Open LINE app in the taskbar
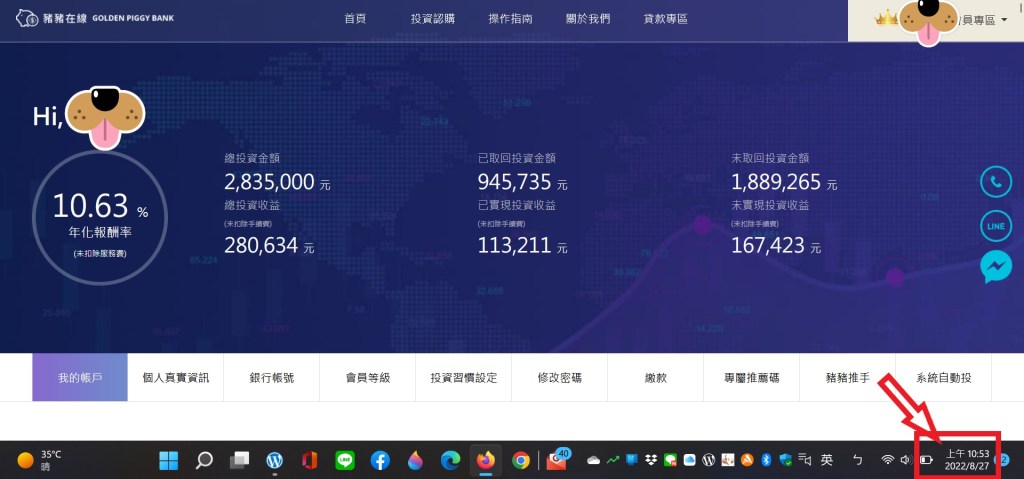The image size is (1024, 479). (x=345, y=460)
